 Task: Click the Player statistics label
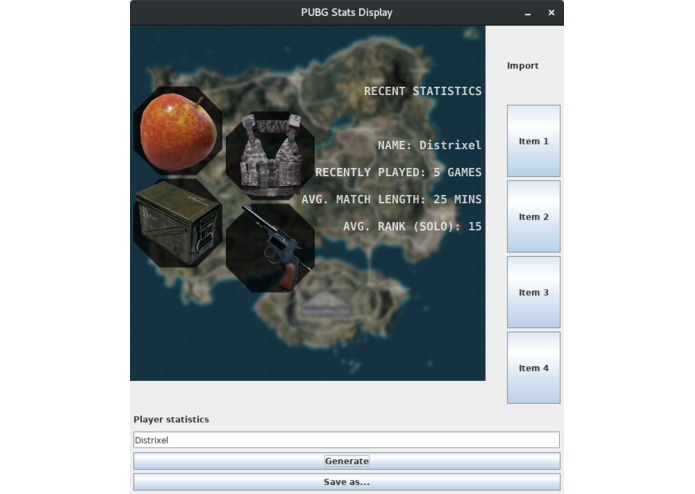[171, 419]
